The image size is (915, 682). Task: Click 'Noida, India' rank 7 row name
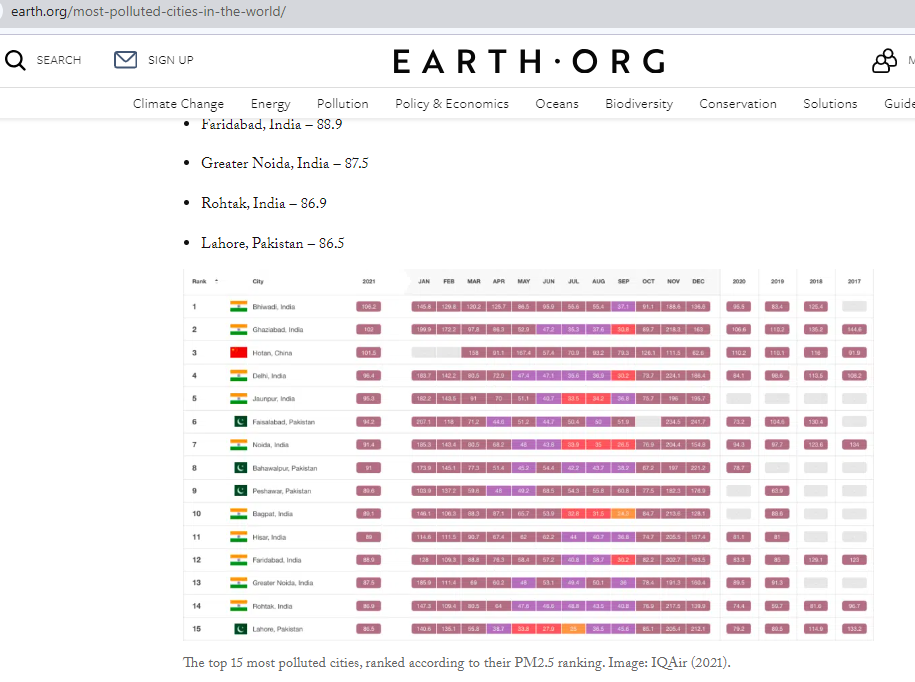[x=270, y=445]
